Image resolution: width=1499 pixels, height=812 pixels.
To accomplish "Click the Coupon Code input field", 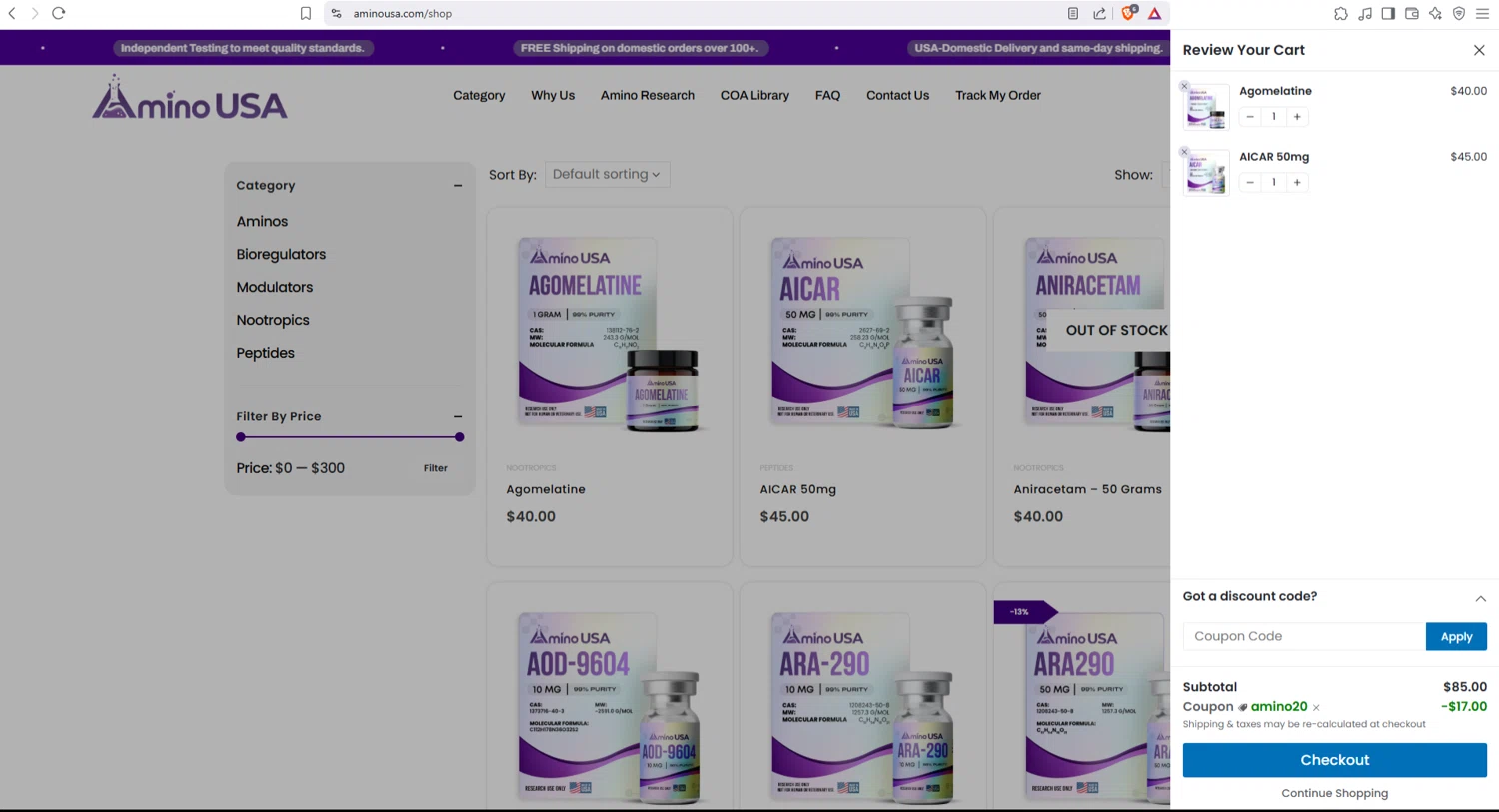I will (x=1304, y=636).
